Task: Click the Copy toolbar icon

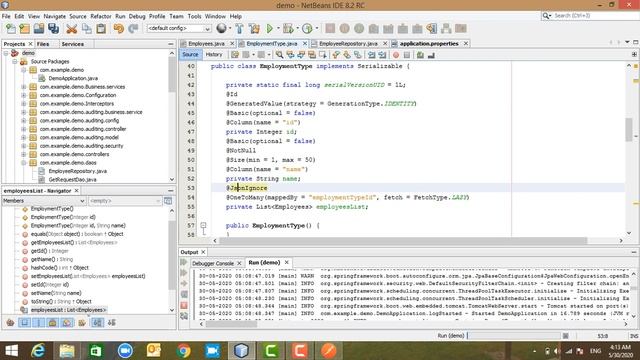Action: point(87,28)
